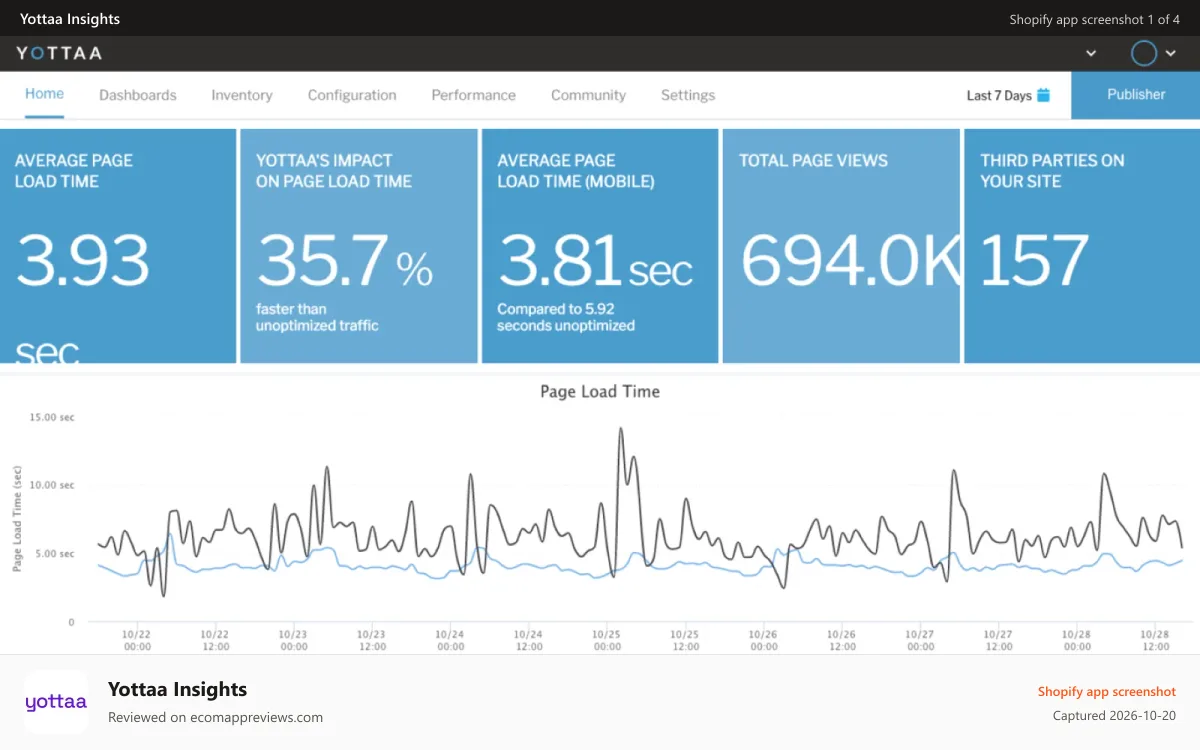Switch to the Inventory tab
Viewport: 1200px width, 750px height.
pyautogui.click(x=242, y=95)
